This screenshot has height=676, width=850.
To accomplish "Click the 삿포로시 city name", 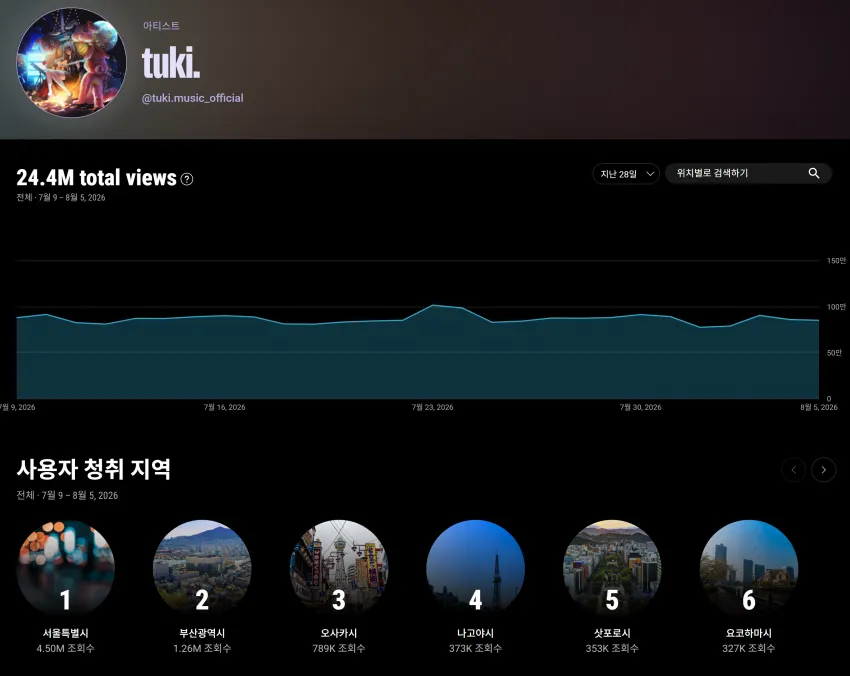I will (612, 633).
